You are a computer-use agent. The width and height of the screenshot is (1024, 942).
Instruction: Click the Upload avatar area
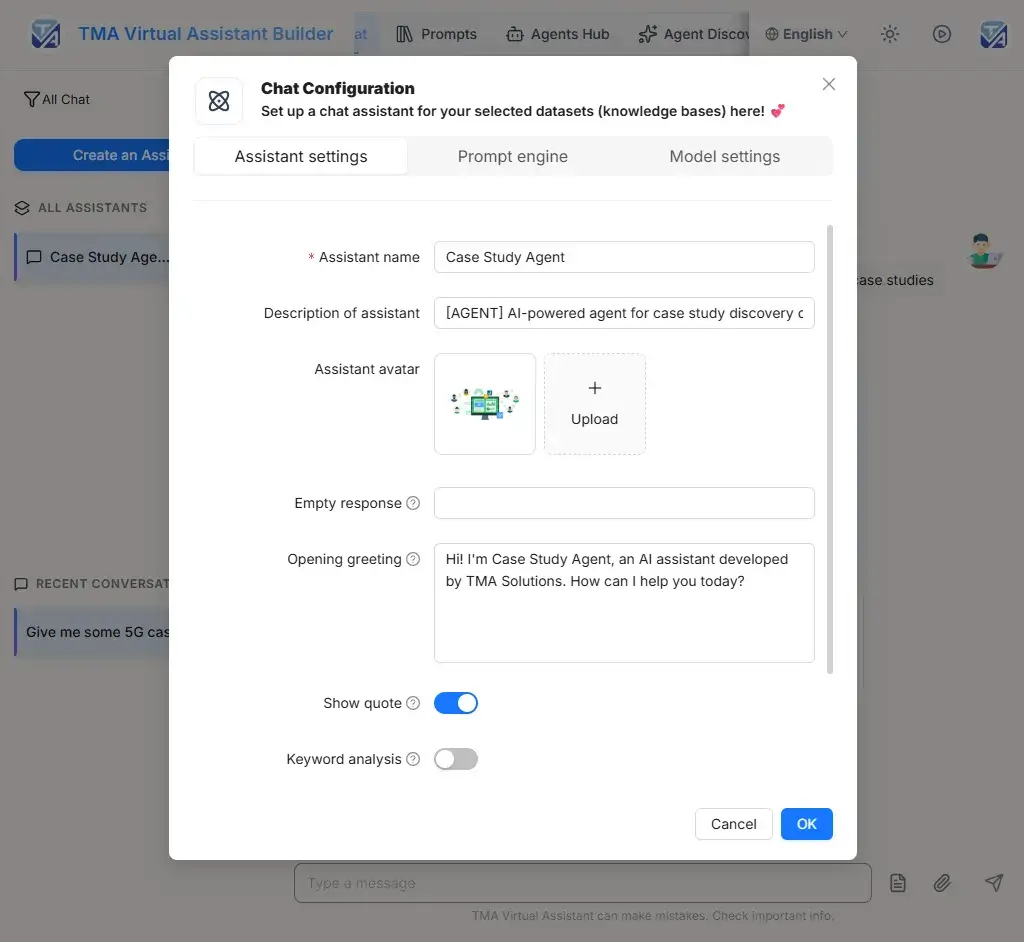point(594,404)
